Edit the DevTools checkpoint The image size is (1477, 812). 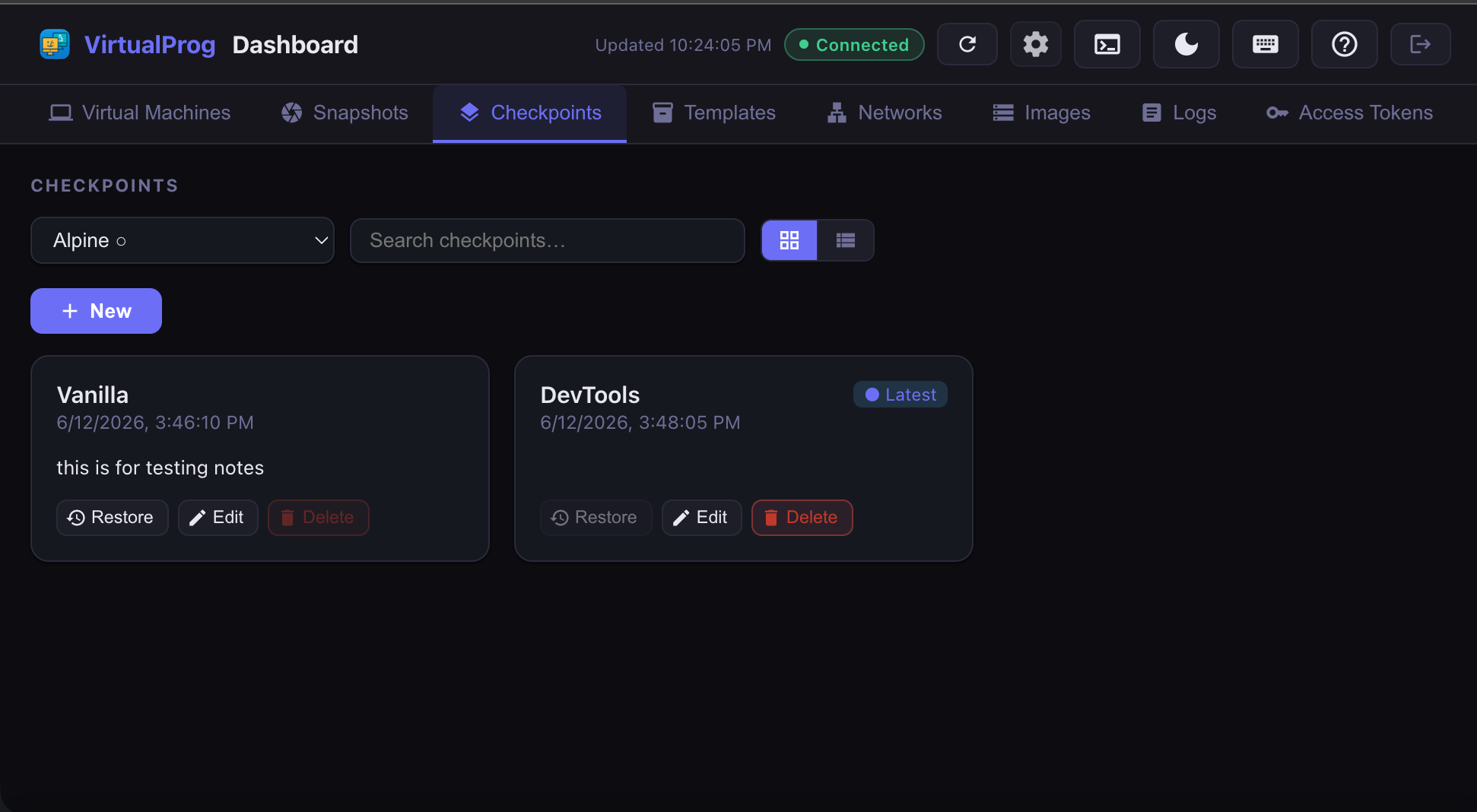coord(701,518)
